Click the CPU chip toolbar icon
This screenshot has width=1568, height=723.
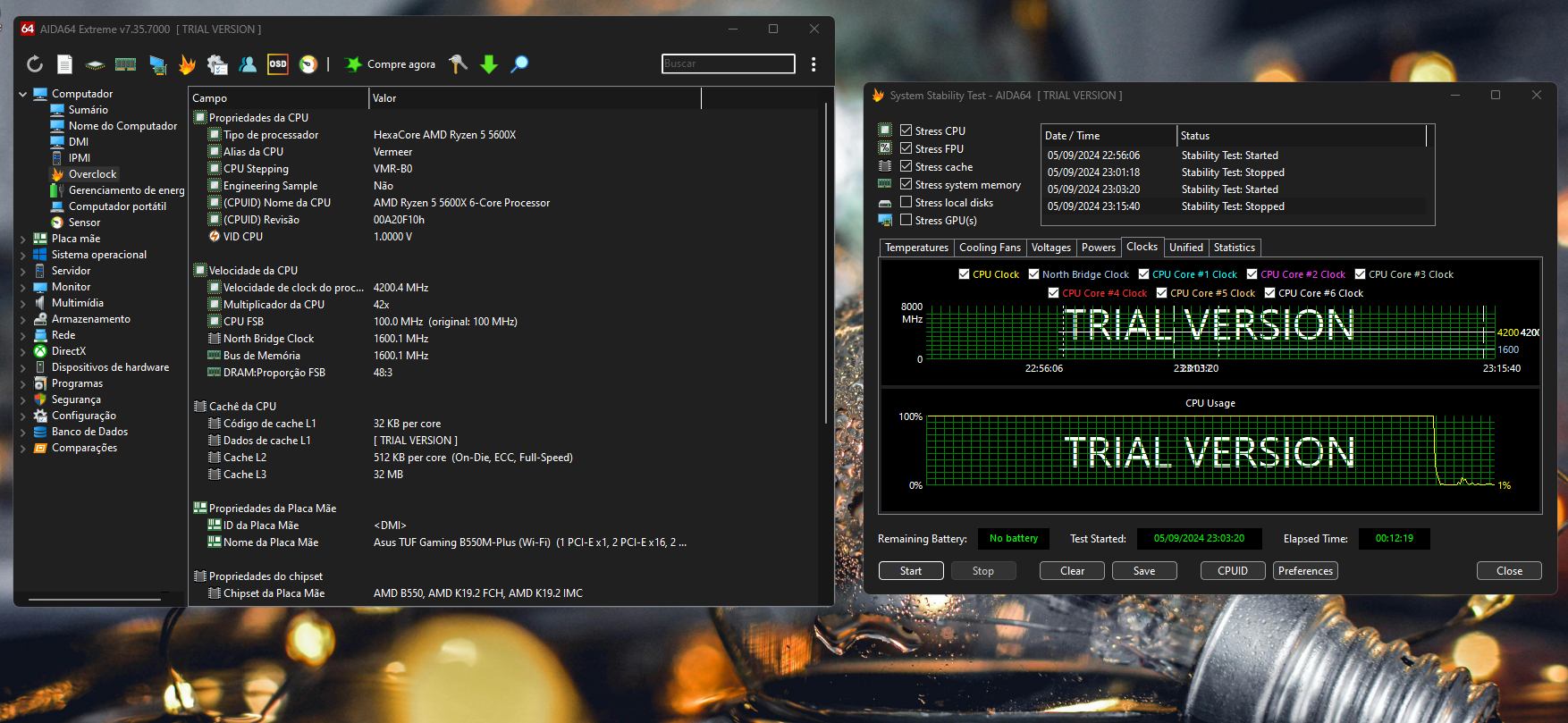click(95, 64)
